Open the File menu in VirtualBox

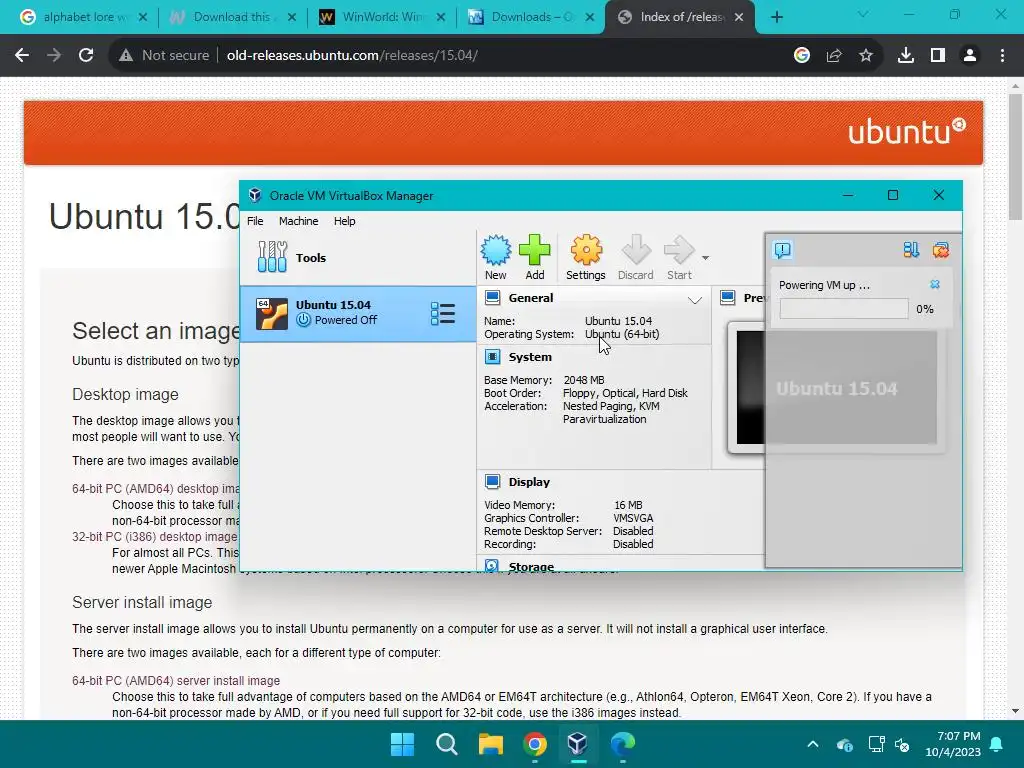click(x=255, y=221)
